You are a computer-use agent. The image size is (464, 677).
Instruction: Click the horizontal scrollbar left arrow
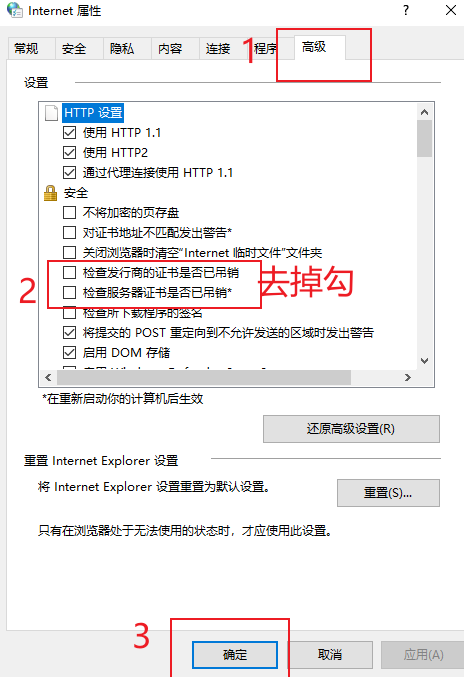[48, 377]
